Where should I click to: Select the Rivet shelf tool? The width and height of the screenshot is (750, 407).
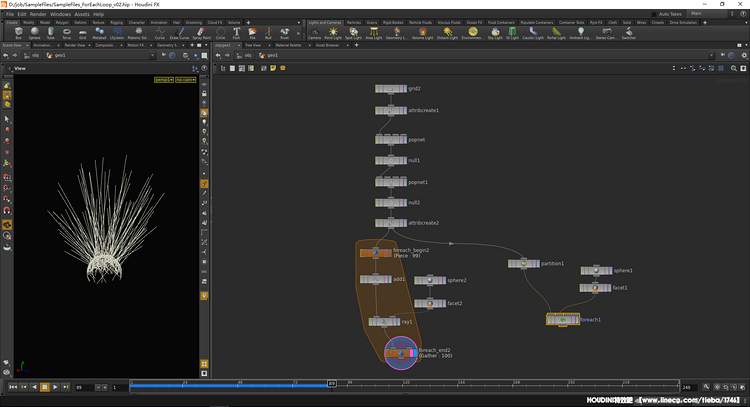pos(285,33)
